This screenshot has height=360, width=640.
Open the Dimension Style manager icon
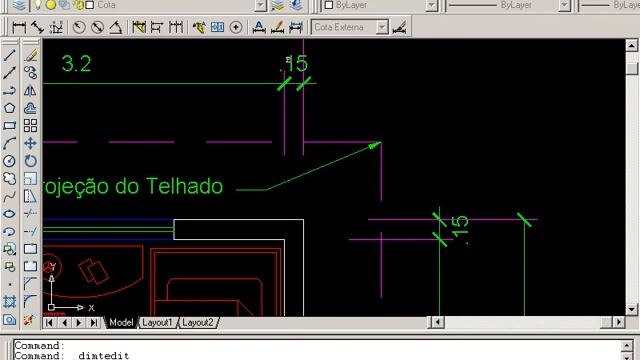(399, 27)
